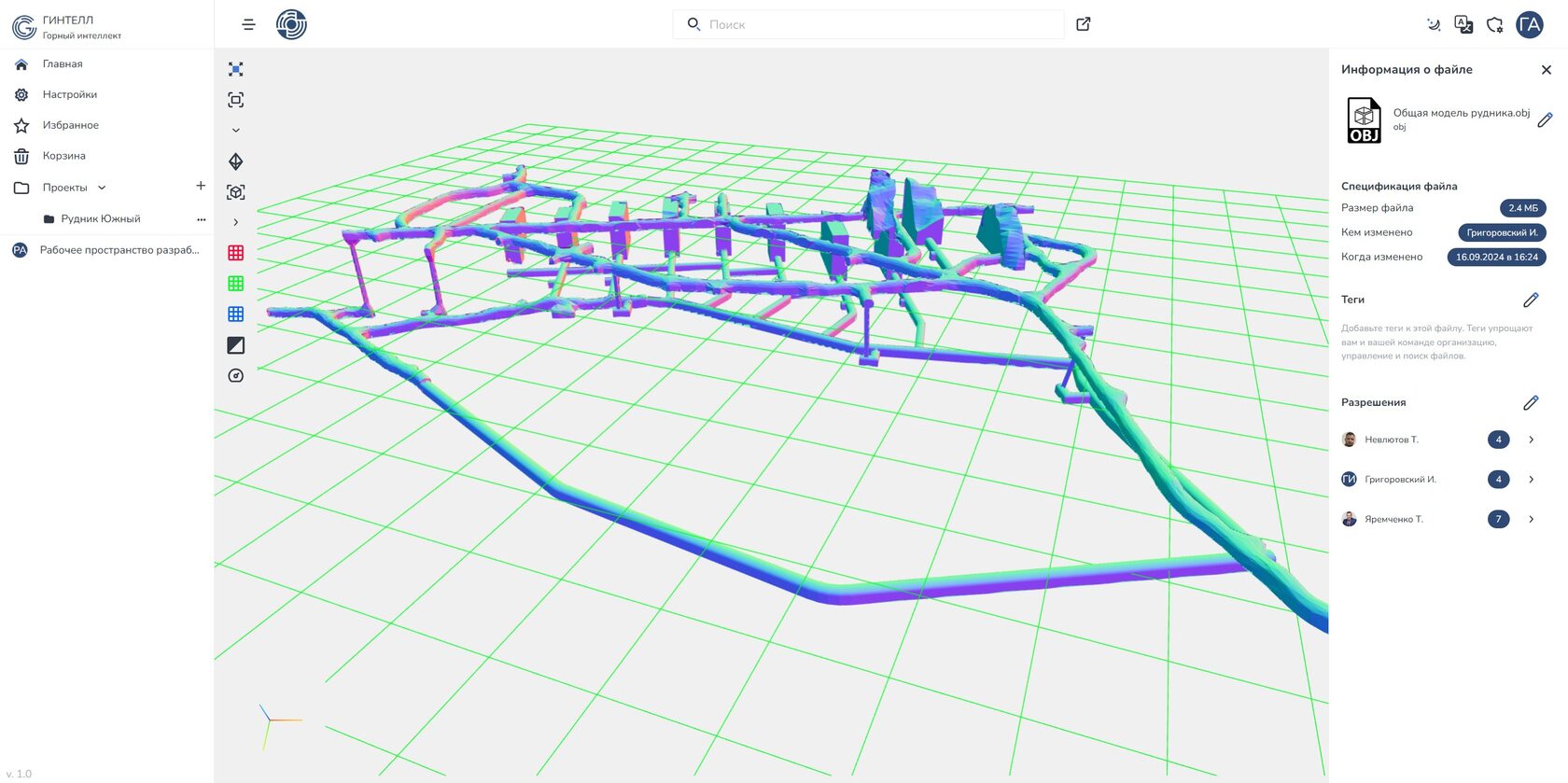
Task: Click the 2.4 МБ file size badge
Action: click(x=1523, y=208)
